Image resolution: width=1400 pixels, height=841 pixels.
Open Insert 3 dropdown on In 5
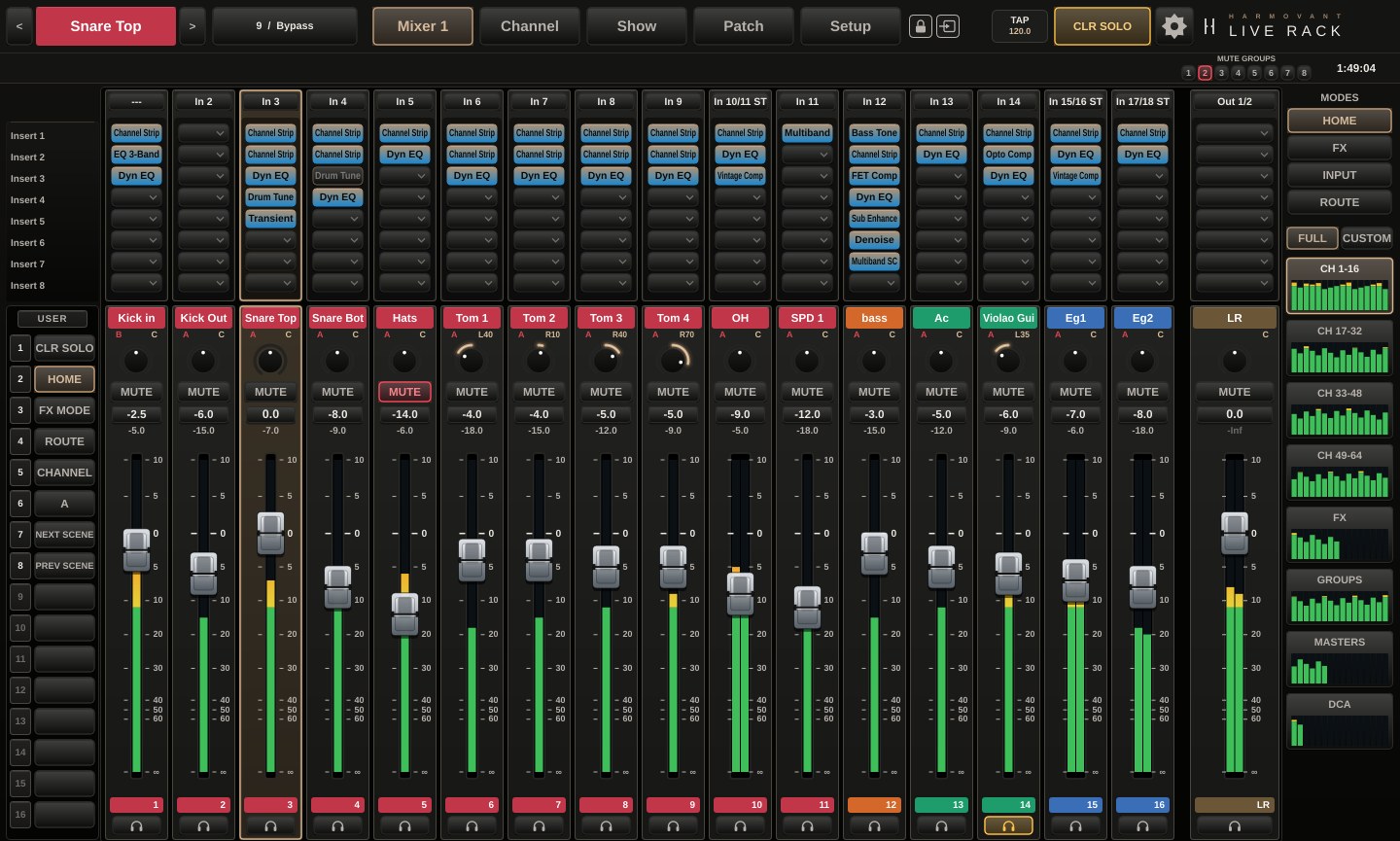pyautogui.click(x=404, y=175)
